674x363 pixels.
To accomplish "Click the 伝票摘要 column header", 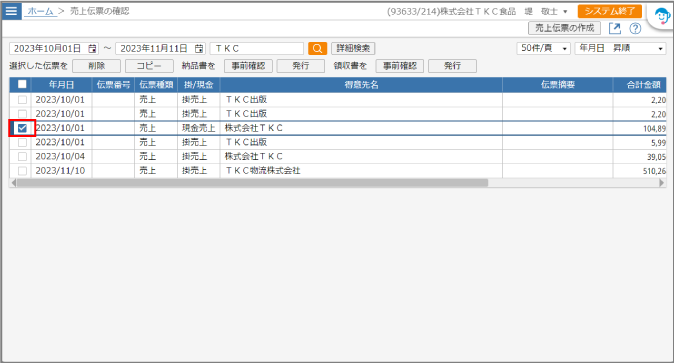I will 558,85.
